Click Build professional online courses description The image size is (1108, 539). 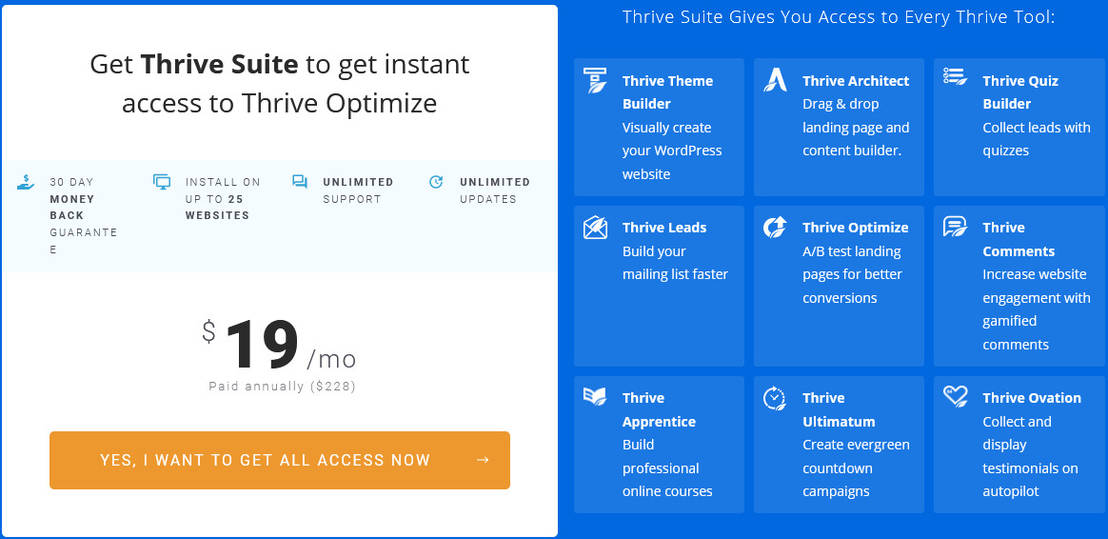(x=667, y=468)
